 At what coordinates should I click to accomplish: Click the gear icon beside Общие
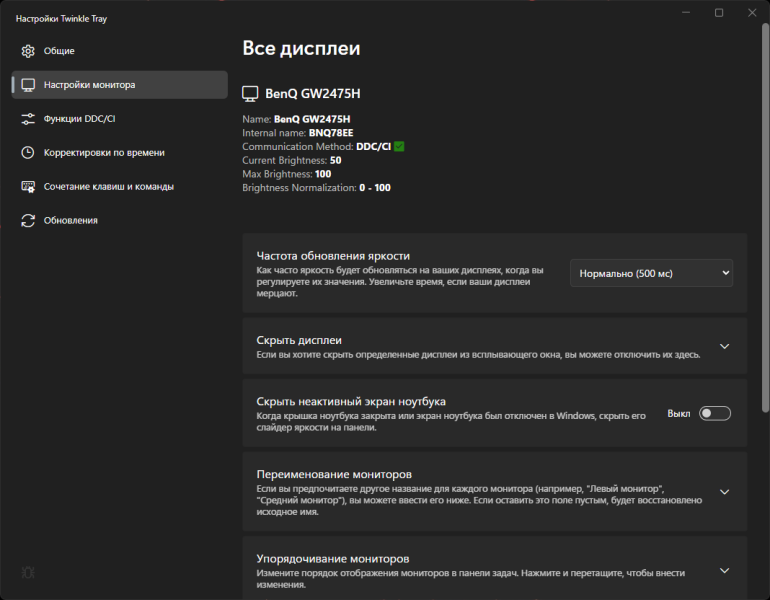(28, 51)
